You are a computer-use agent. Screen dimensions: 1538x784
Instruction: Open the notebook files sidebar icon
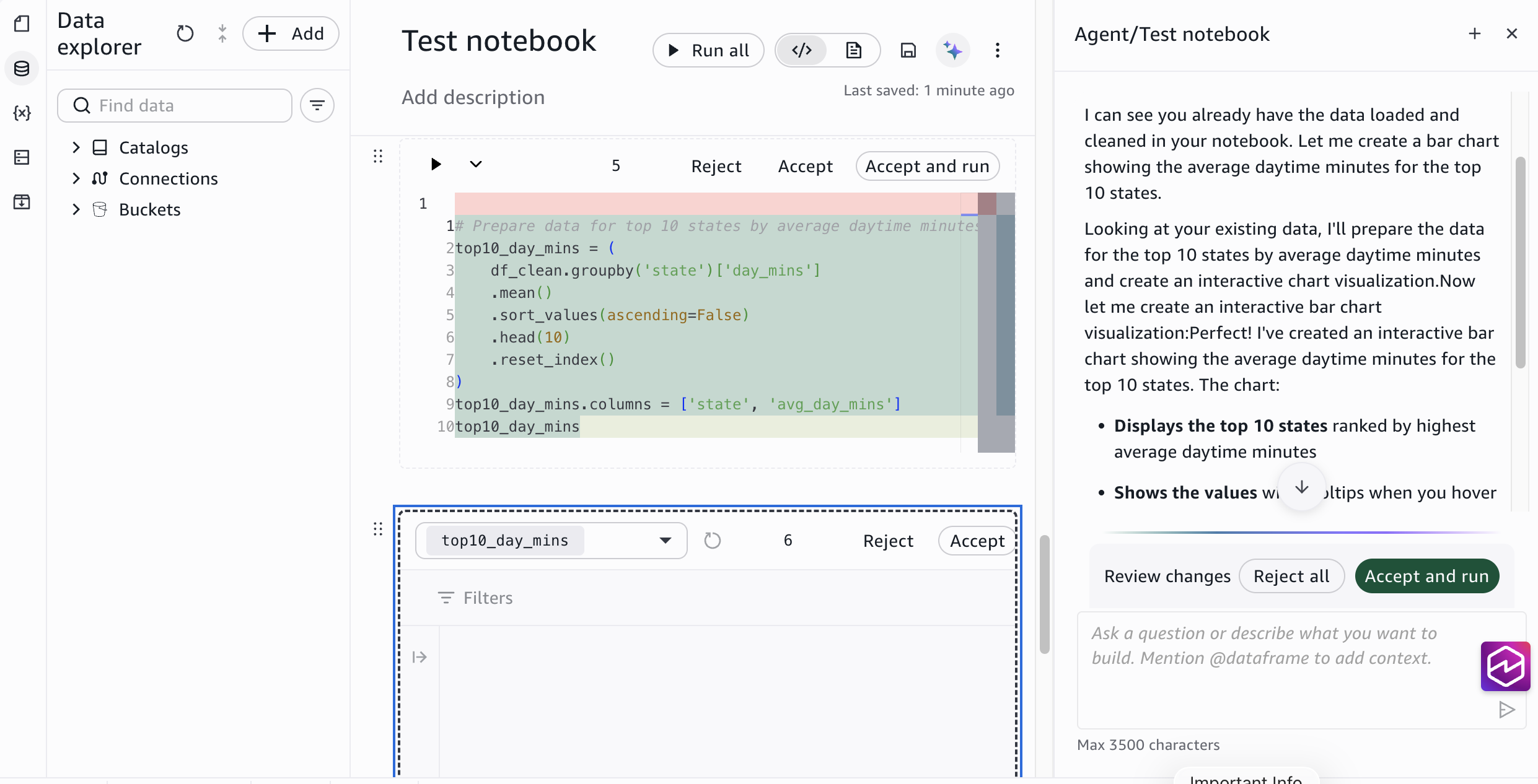tap(22, 24)
